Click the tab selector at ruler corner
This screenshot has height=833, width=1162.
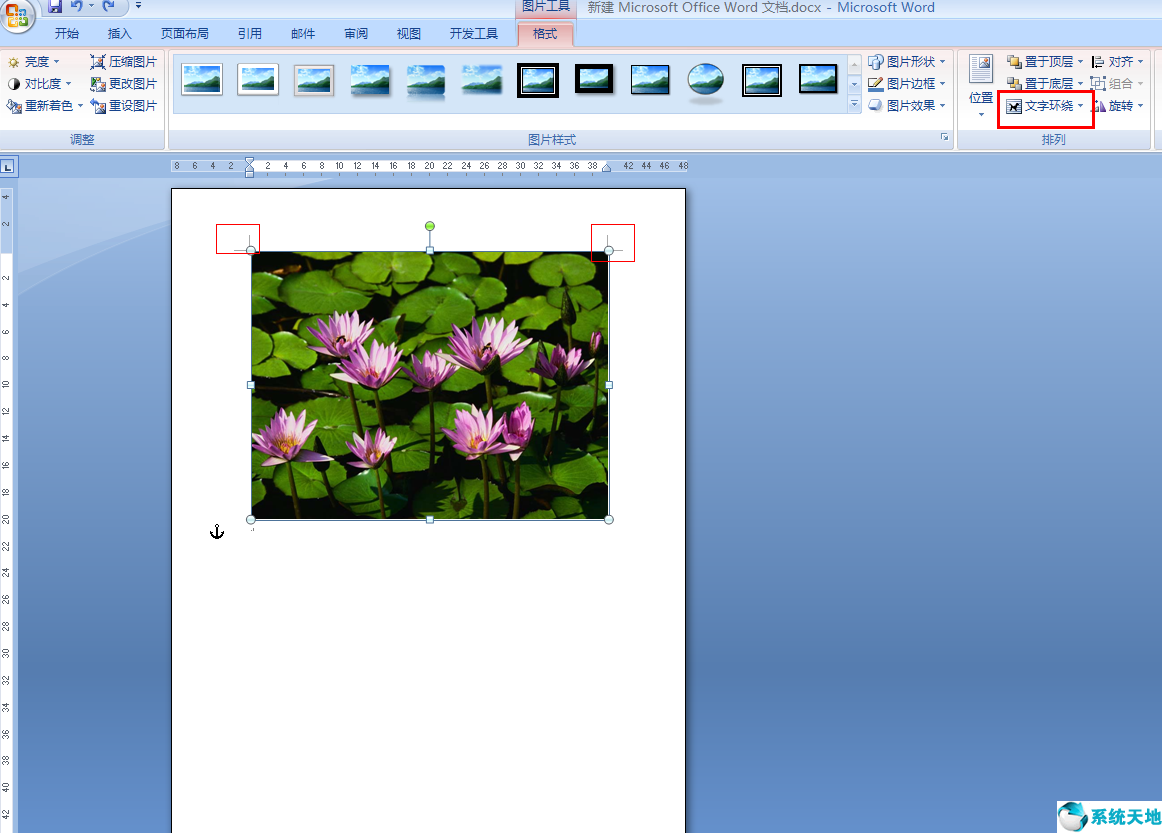pyautogui.click(x=8, y=167)
